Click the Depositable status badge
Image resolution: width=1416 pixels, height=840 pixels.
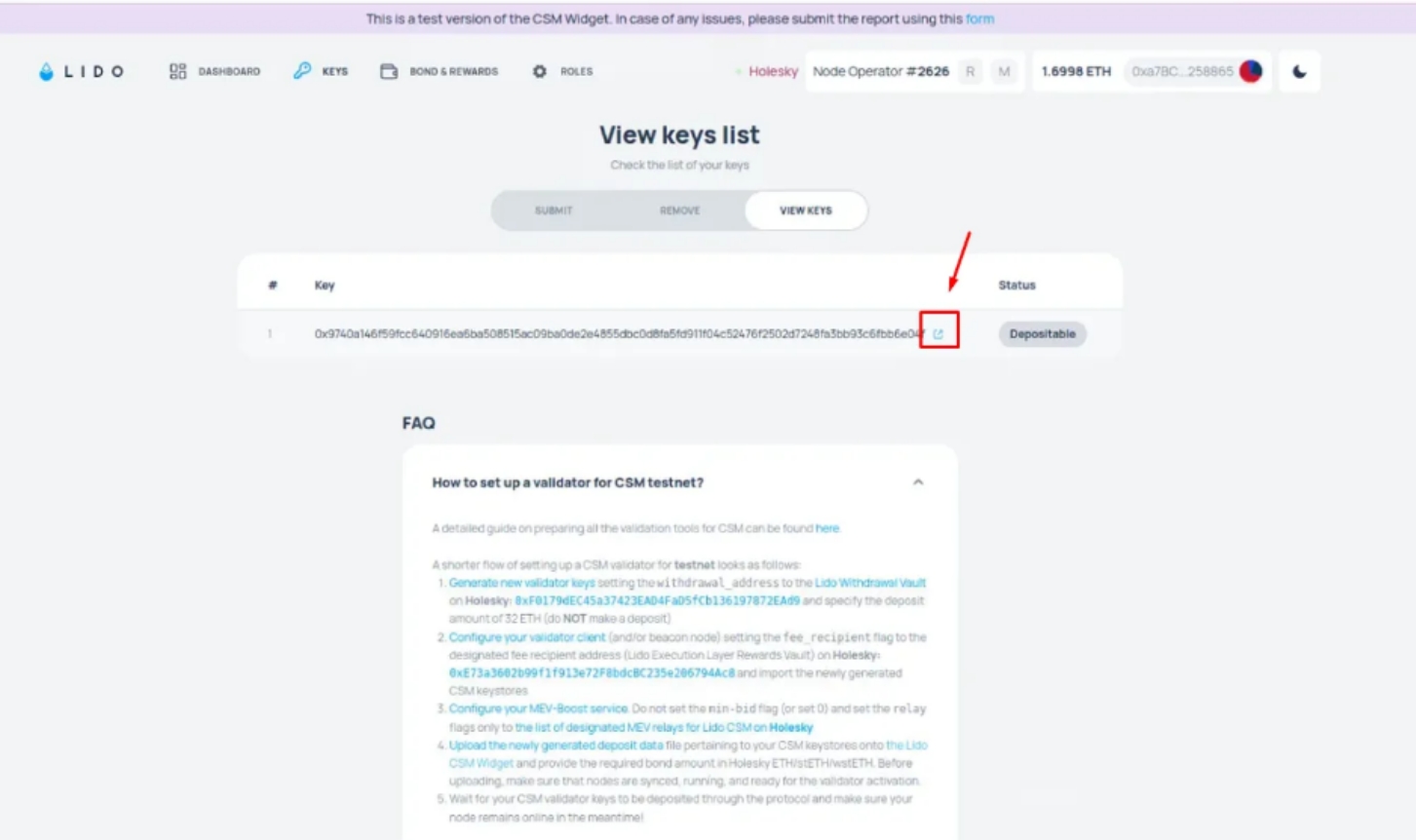pyautogui.click(x=1042, y=334)
